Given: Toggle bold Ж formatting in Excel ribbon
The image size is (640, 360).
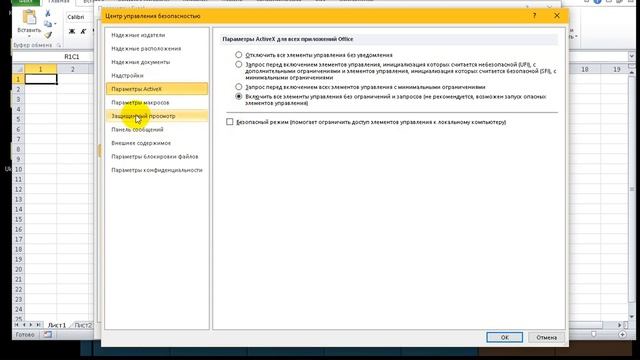Looking at the screenshot, I should coord(72,31).
